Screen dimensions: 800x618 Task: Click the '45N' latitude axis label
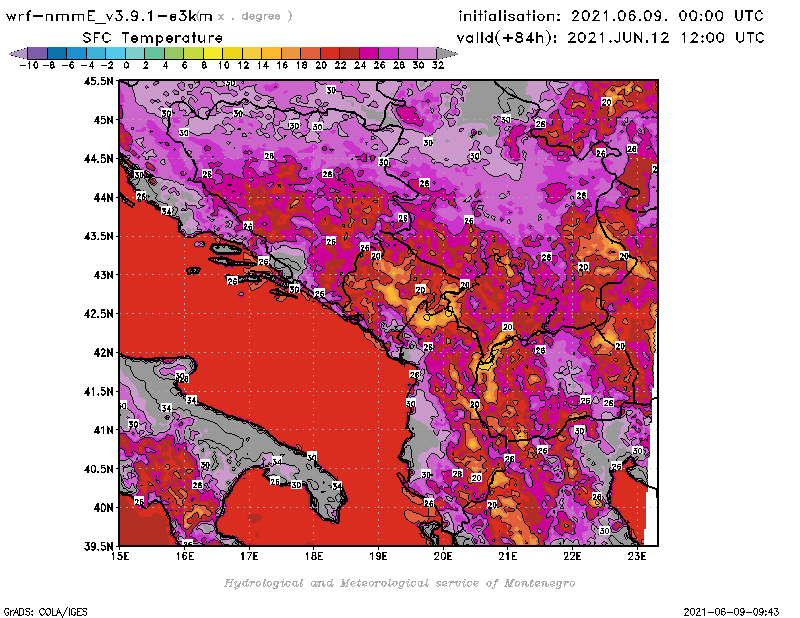coord(103,120)
